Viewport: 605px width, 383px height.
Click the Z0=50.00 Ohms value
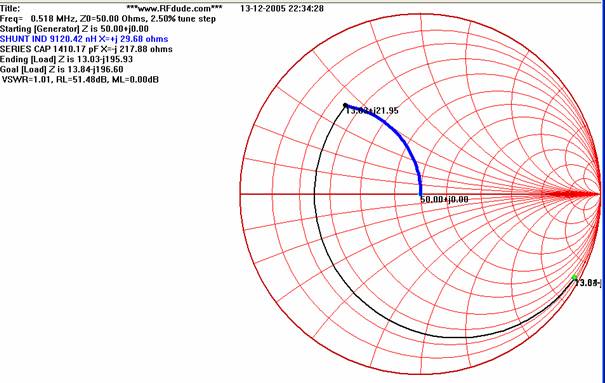point(112,19)
